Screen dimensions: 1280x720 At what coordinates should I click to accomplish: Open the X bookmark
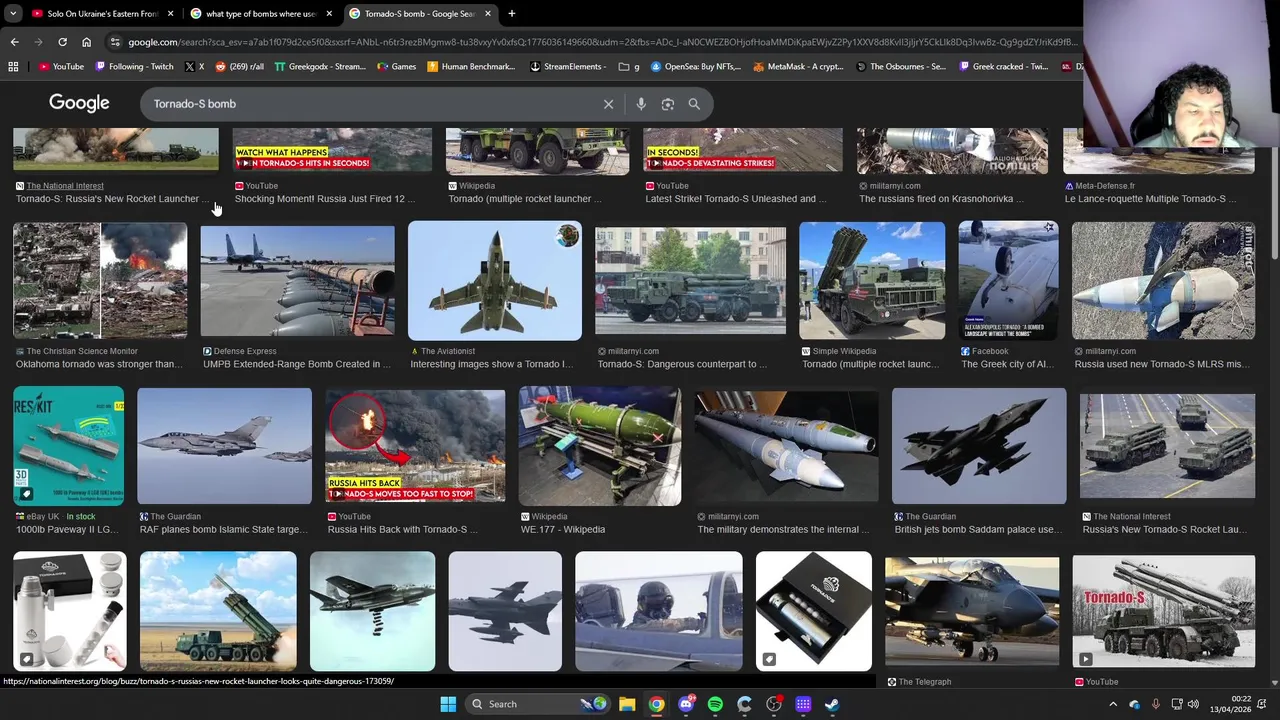pyautogui.click(x=194, y=67)
